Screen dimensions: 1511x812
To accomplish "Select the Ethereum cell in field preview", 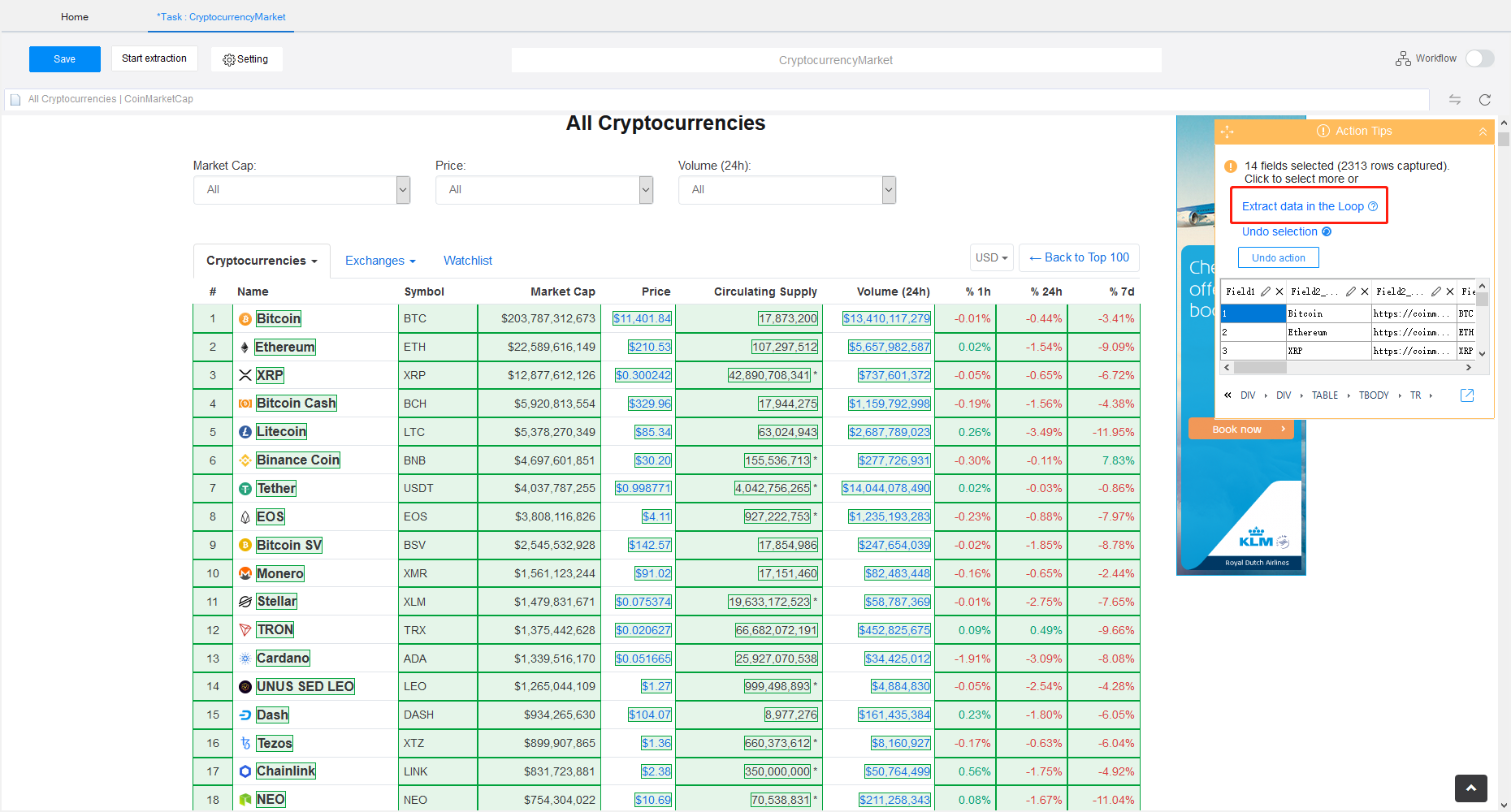I will [1328, 332].
